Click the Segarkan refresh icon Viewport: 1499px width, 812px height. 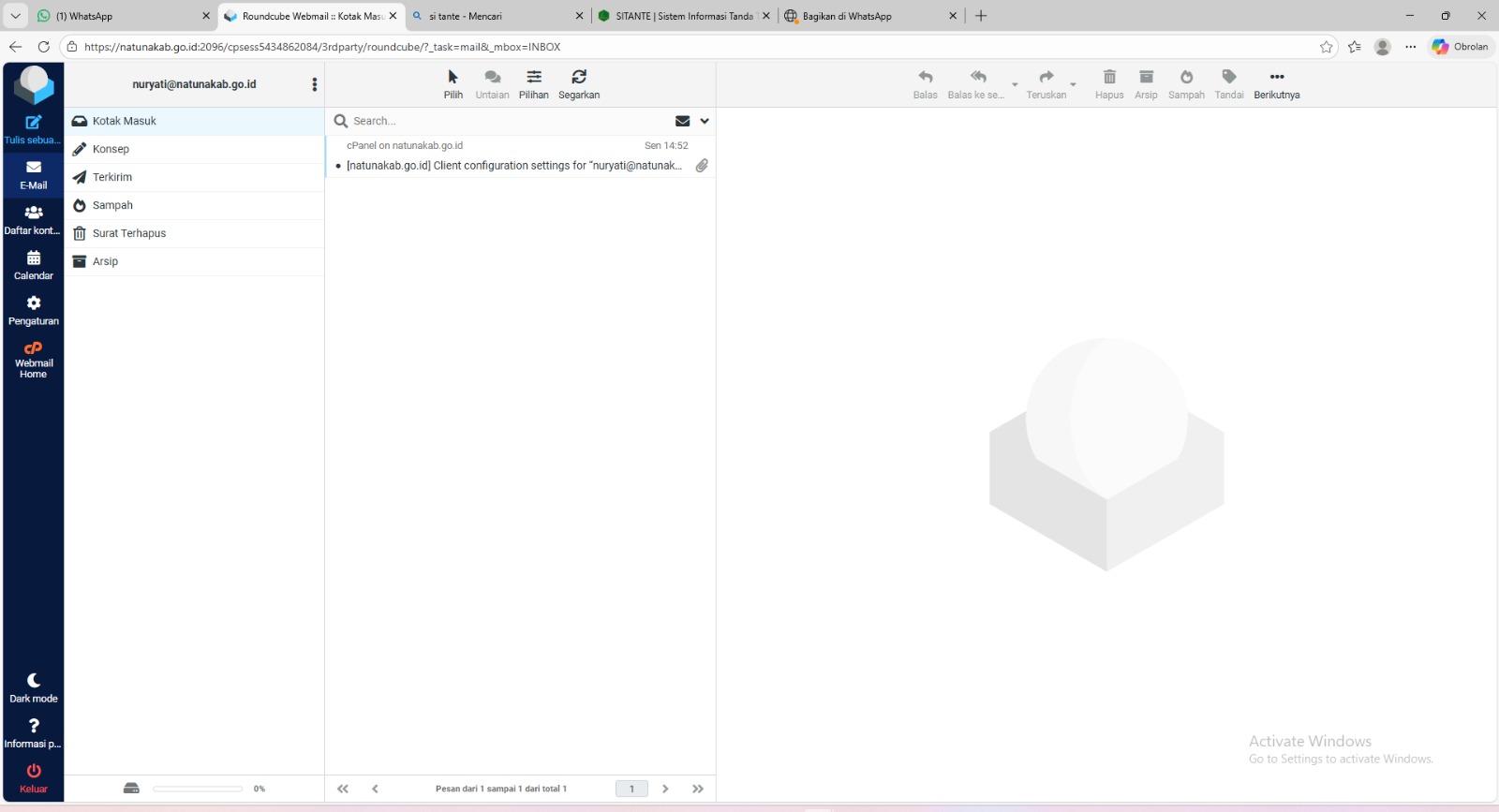(579, 78)
